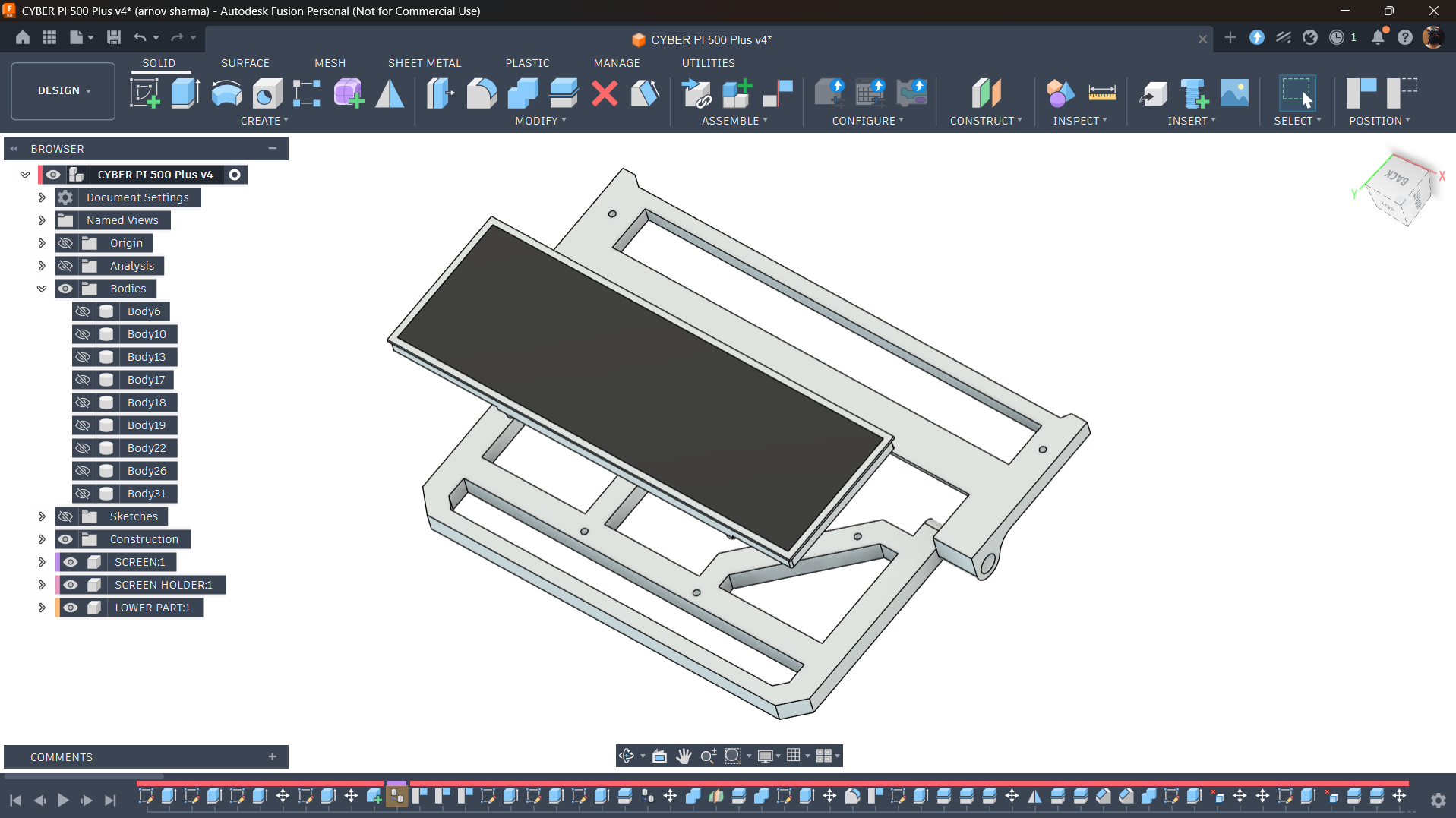Select the Revolve tool icon
The image size is (1456, 818).
point(226,93)
